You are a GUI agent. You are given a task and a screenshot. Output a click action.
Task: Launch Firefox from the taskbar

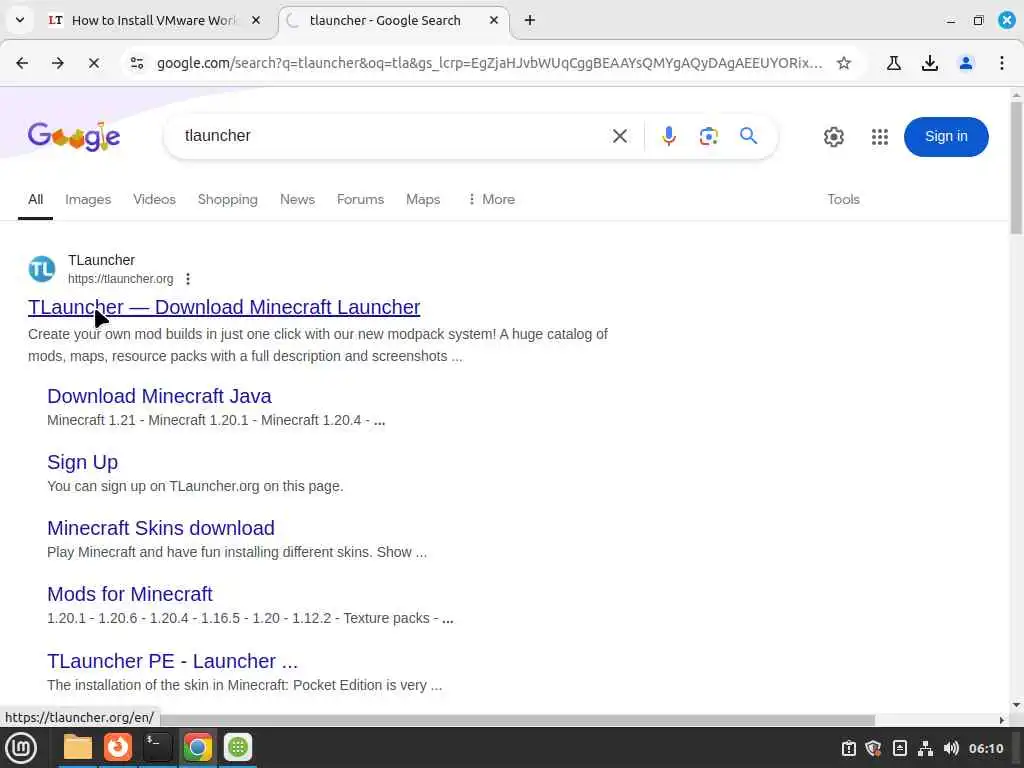pos(118,747)
